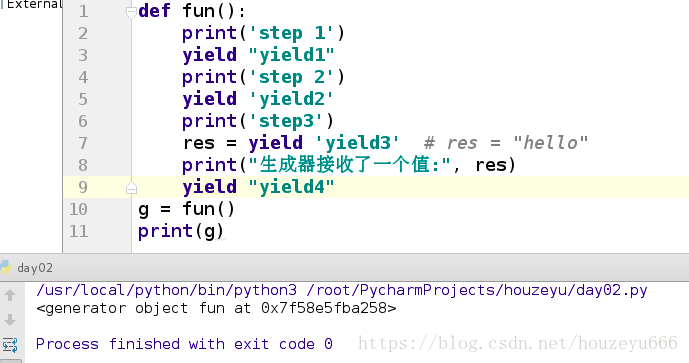Click 'print(g)' on line 11
The width and height of the screenshot is (689, 363).
click(x=181, y=231)
